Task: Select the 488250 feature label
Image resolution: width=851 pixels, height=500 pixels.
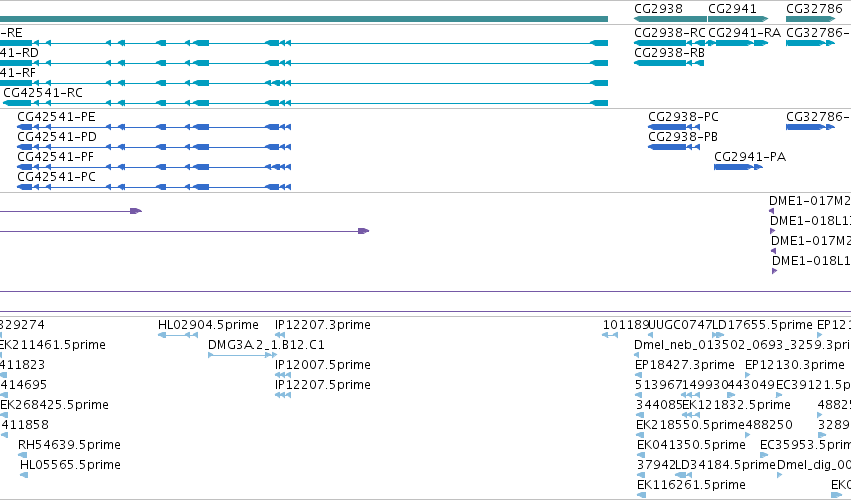Action: point(769,425)
